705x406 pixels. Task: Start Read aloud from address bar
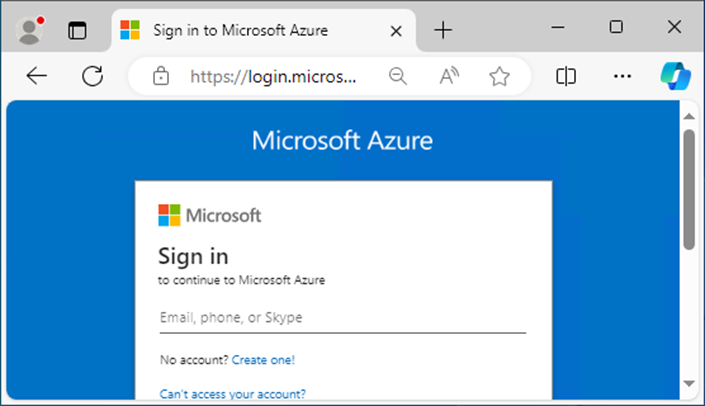pyautogui.click(x=449, y=76)
